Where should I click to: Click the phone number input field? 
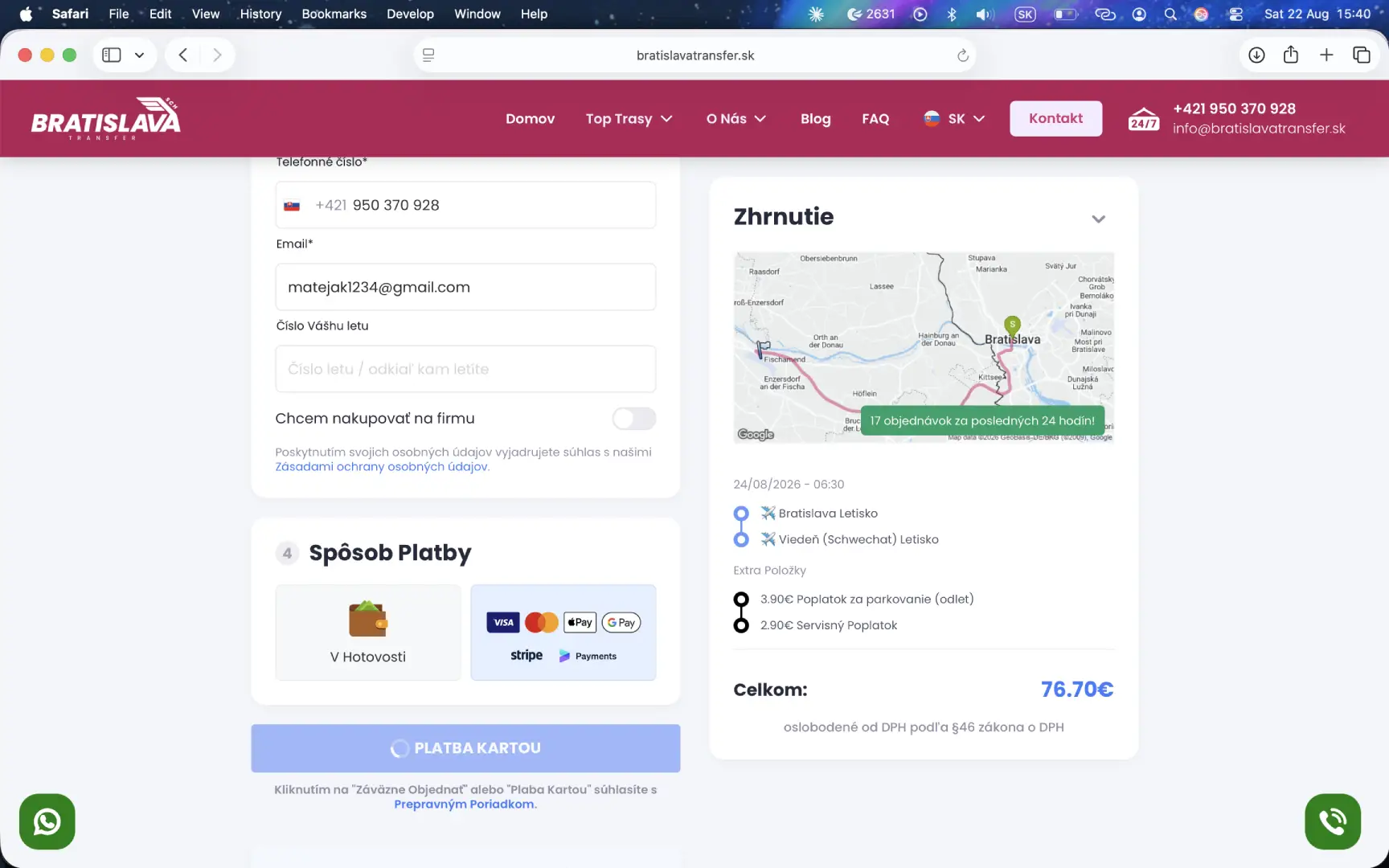click(x=465, y=205)
